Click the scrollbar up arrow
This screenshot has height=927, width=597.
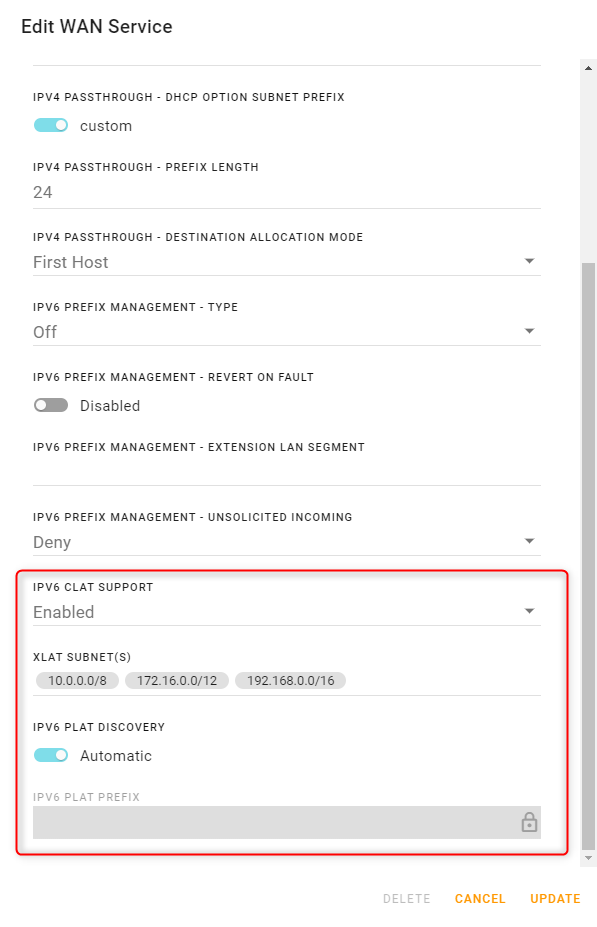coord(588,68)
